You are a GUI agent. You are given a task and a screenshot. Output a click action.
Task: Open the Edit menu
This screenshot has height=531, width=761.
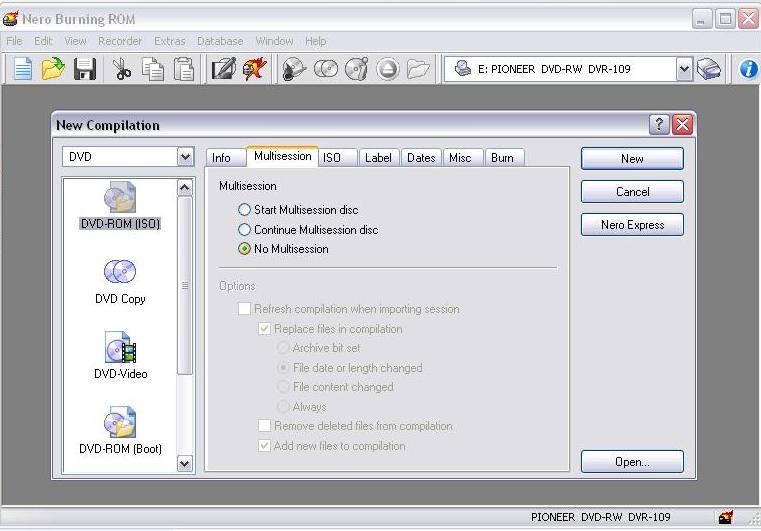coord(43,41)
